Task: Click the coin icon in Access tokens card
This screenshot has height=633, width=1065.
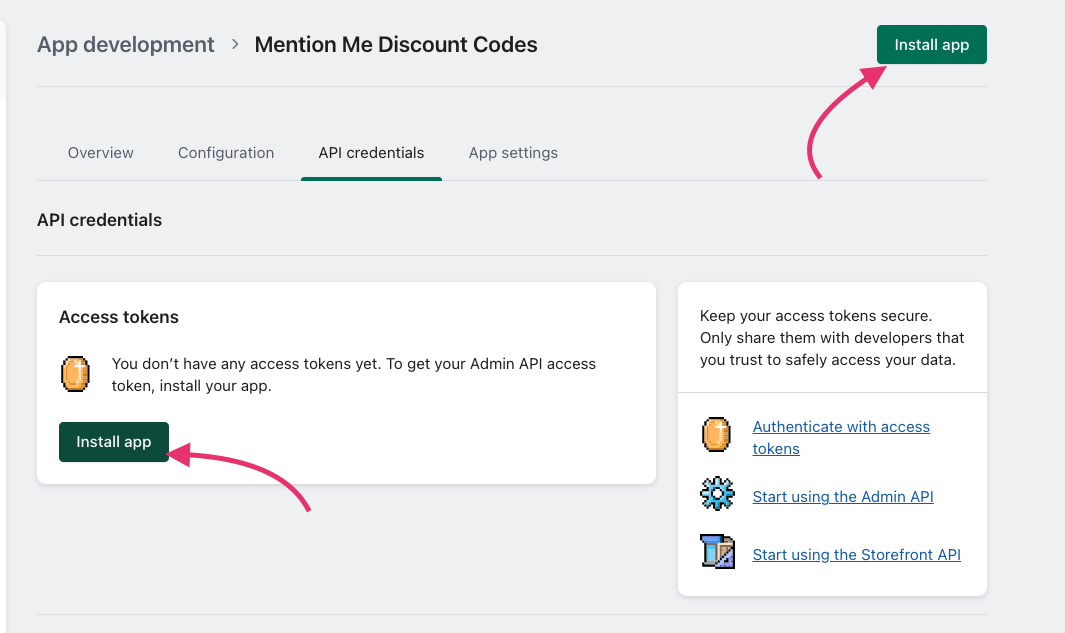Action: [x=75, y=374]
